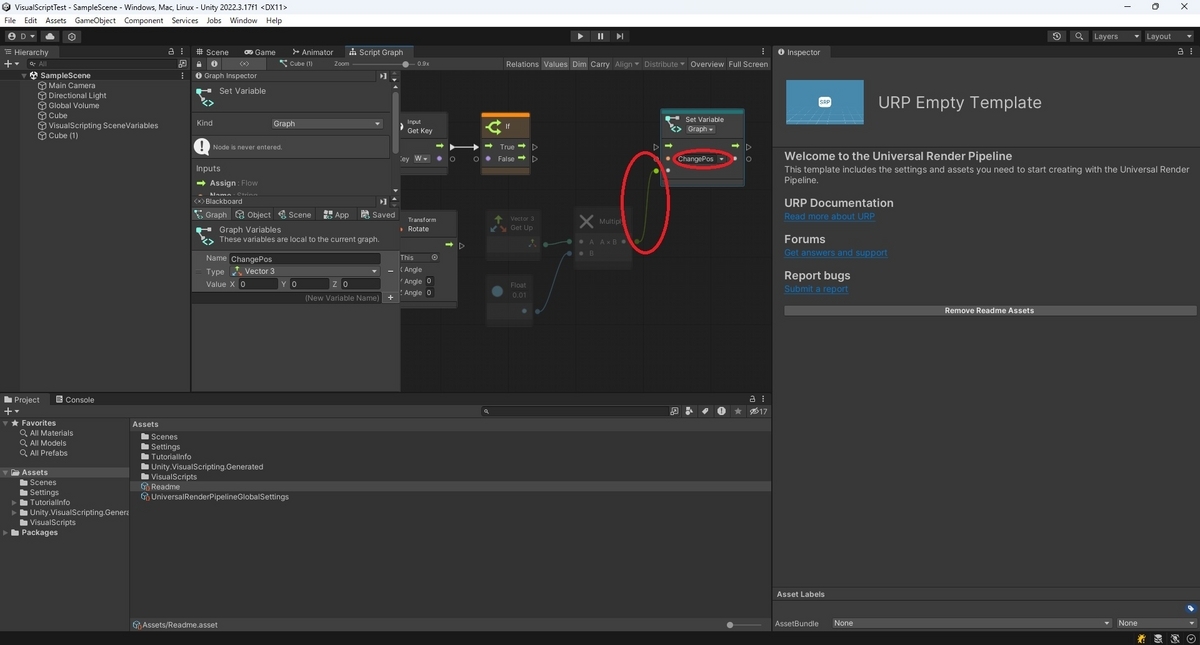Image resolution: width=1200 pixels, height=645 pixels.
Task: Lock the Script Graph window padlock
Action: (x=199, y=64)
